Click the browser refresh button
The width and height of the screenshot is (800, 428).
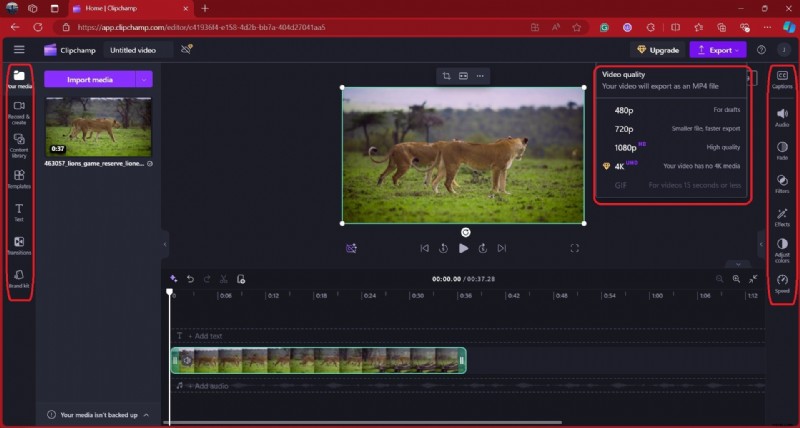(x=38, y=28)
